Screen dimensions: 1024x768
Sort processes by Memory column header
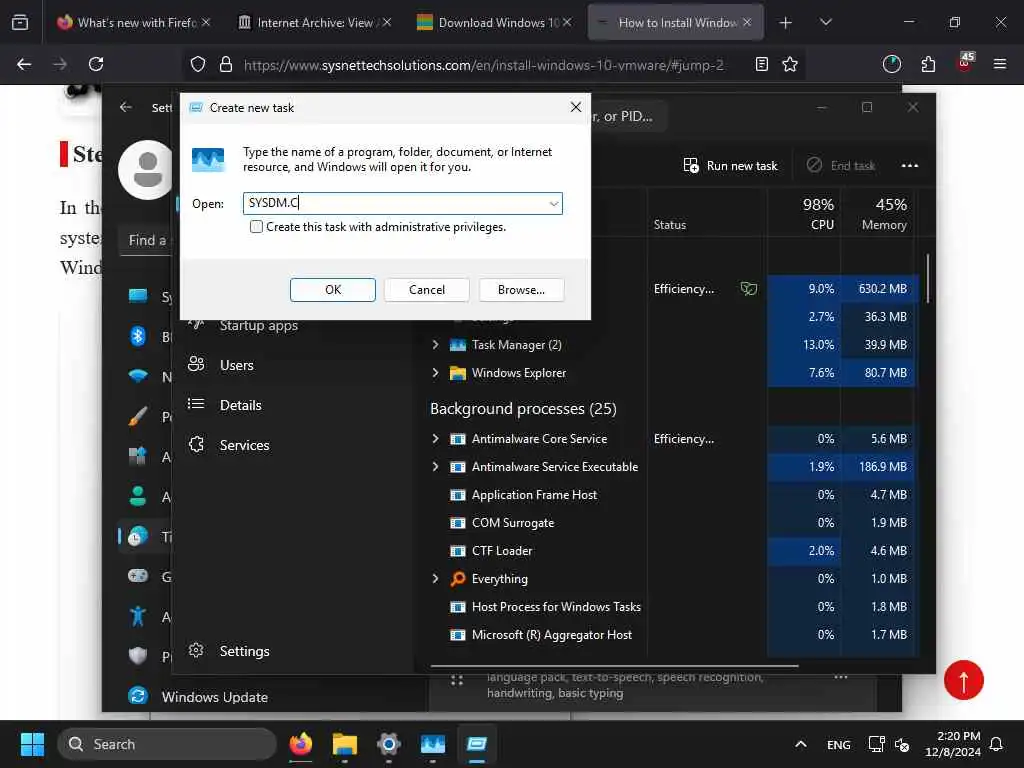coord(878,214)
